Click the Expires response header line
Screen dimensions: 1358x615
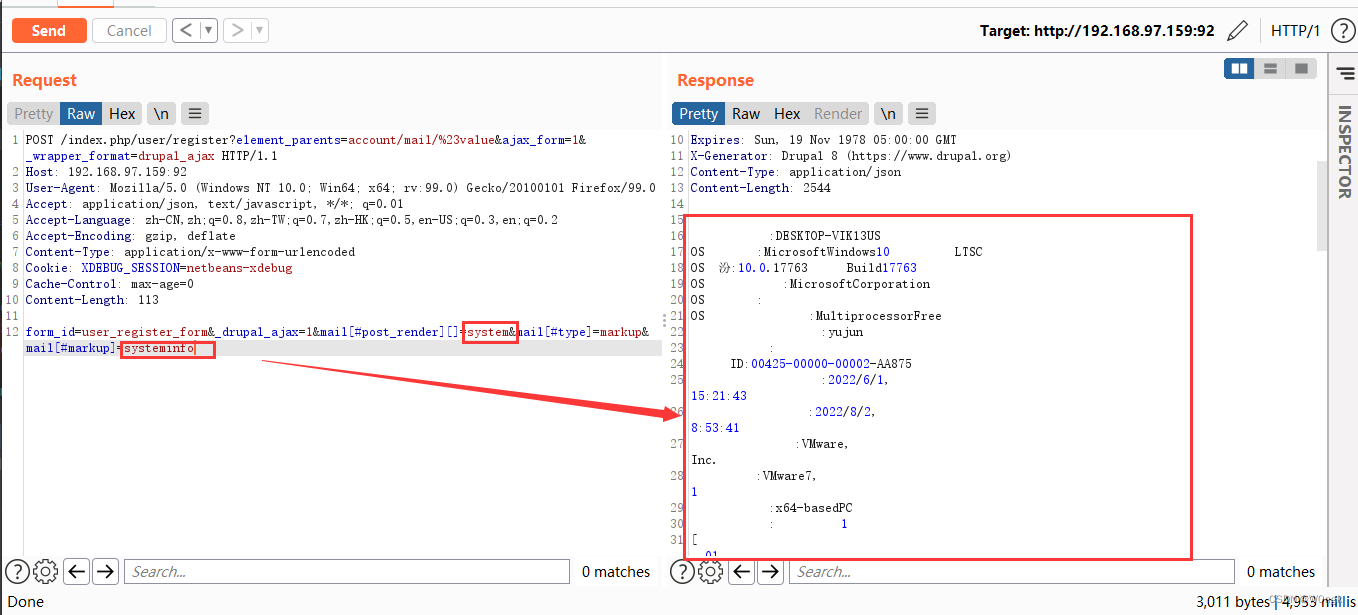[x=823, y=140]
